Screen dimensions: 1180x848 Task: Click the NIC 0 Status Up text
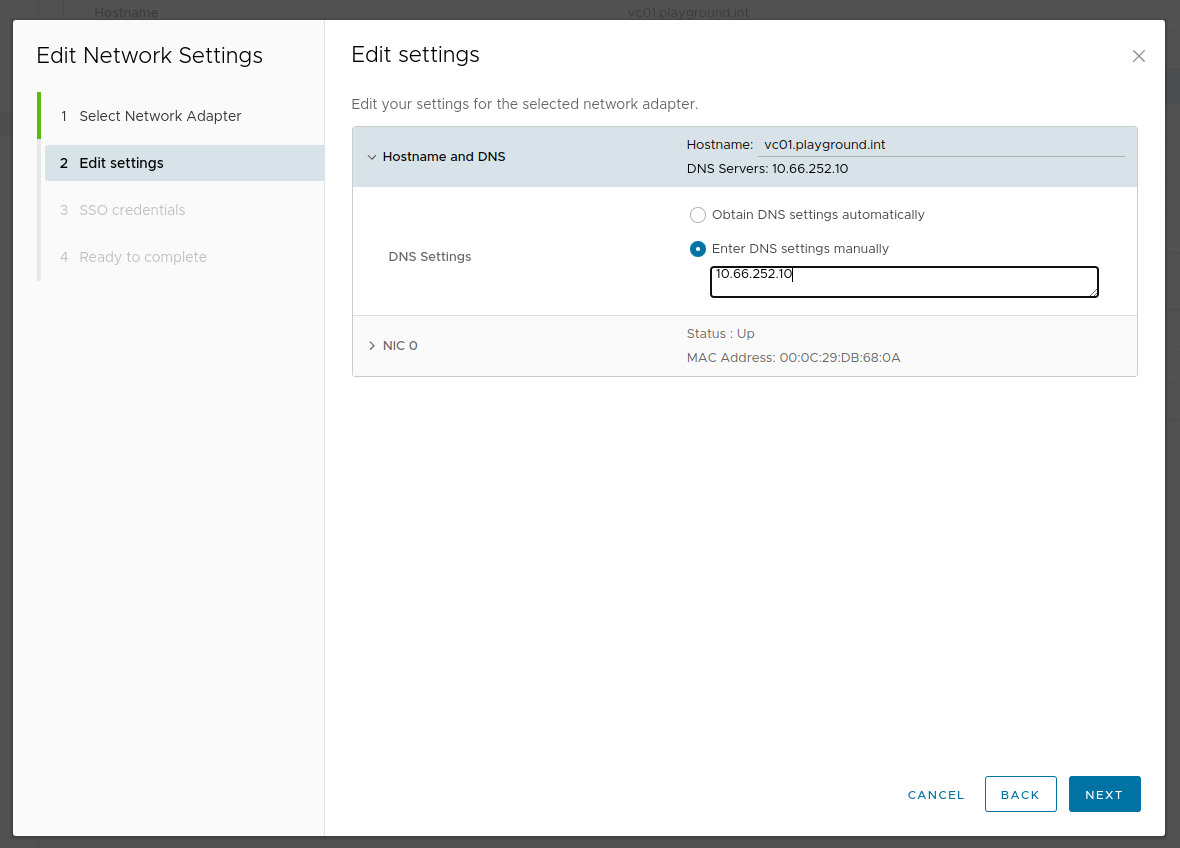[x=720, y=334]
